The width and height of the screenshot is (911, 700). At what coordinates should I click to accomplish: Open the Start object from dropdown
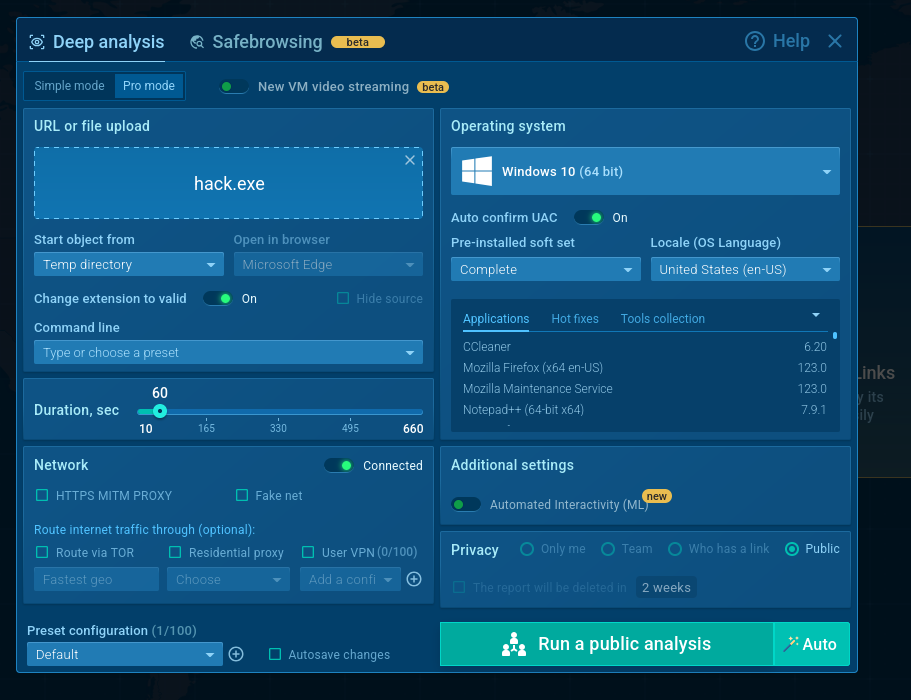coord(129,264)
